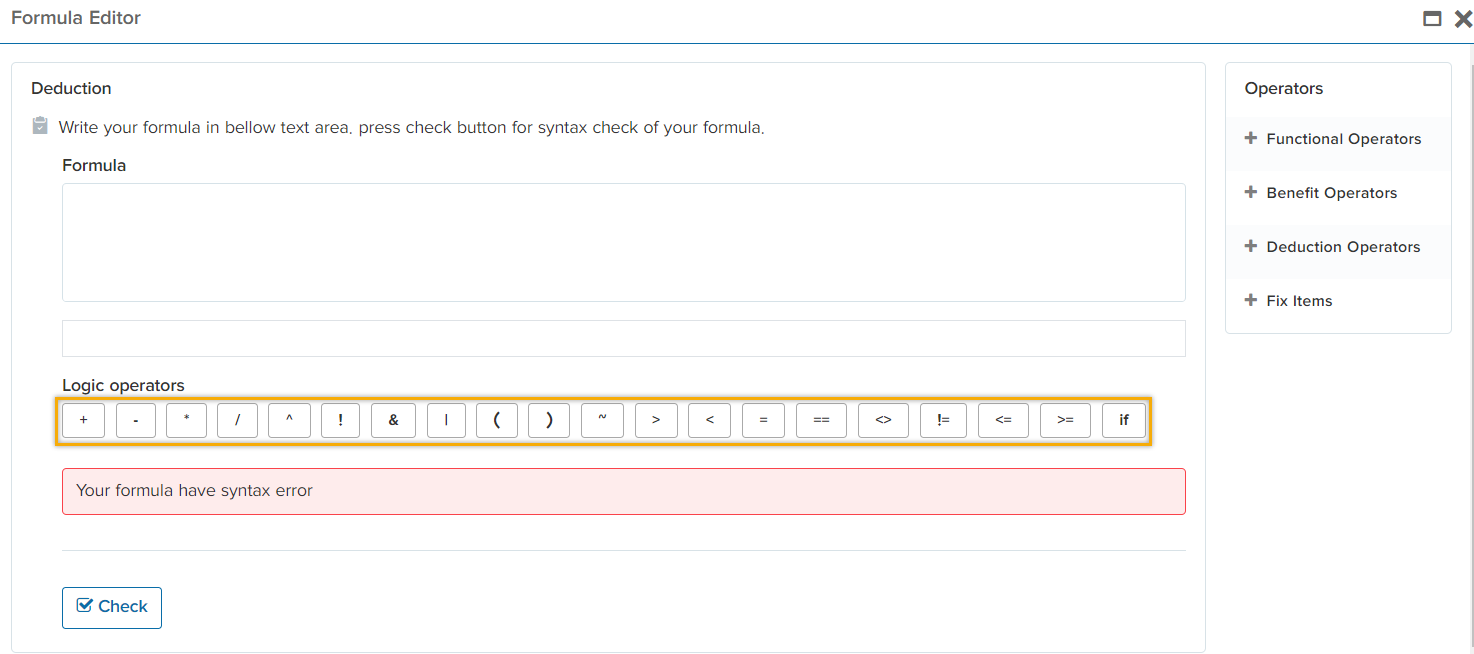Expand the Fix Items section
This screenshot has height=654, width=1474.
[x=1298, y=301]
